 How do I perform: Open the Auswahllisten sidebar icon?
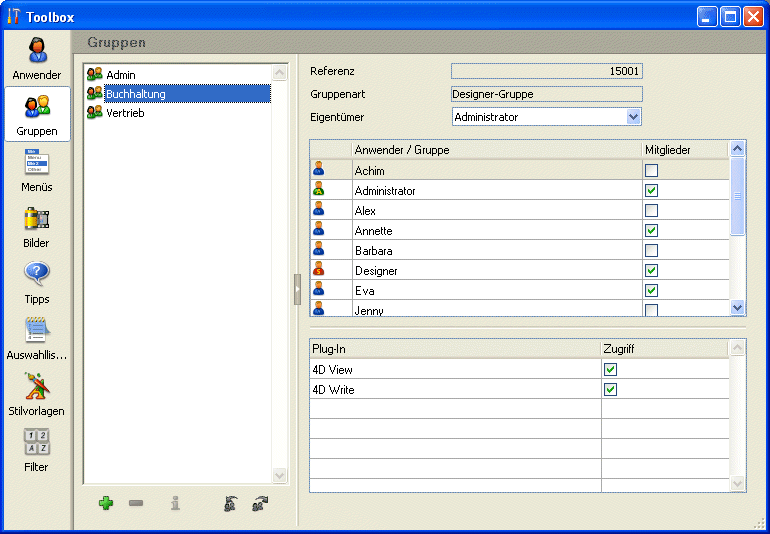tap(37, 338)
